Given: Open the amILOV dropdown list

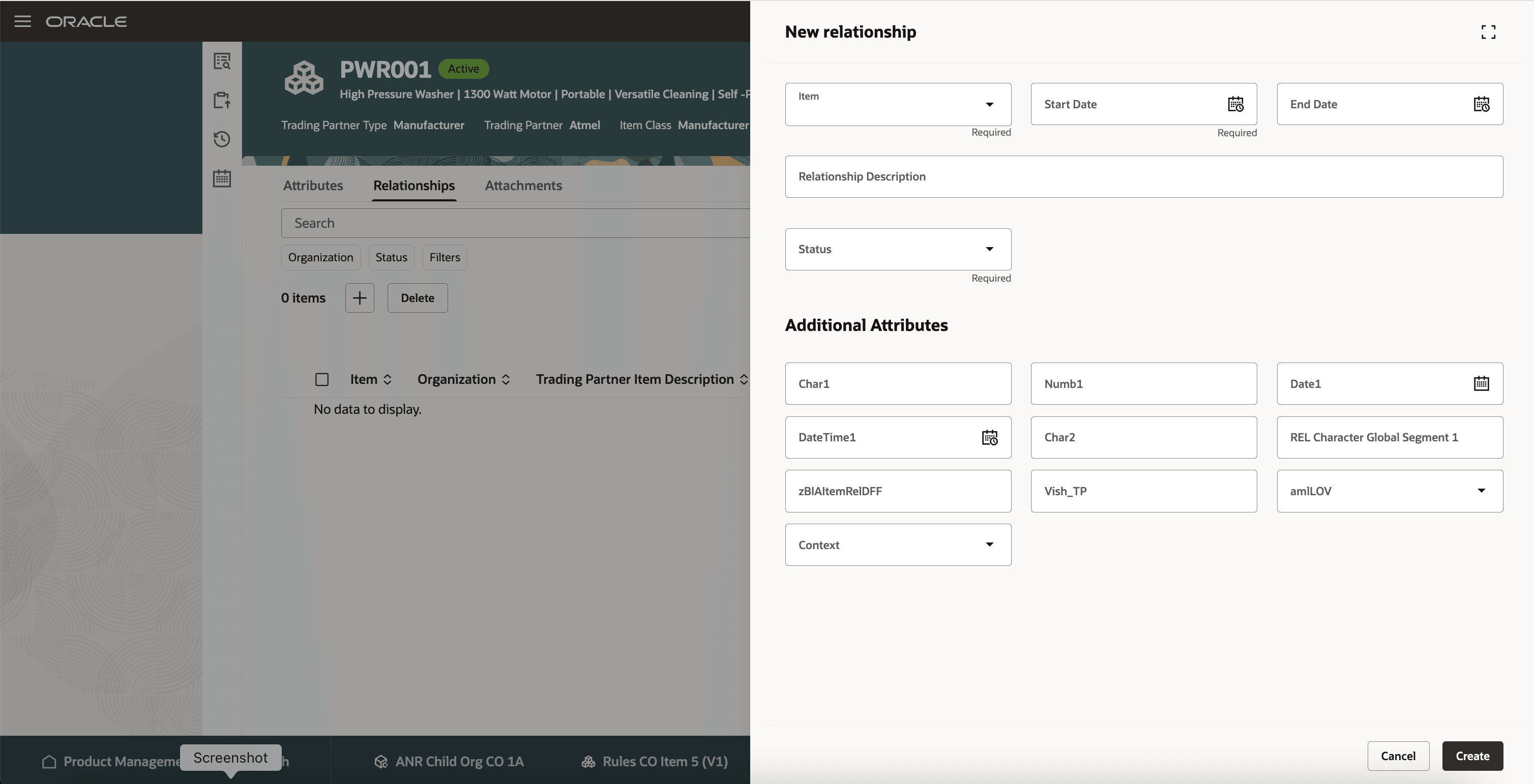Looking at the screenshot, I should (1481, 491).
